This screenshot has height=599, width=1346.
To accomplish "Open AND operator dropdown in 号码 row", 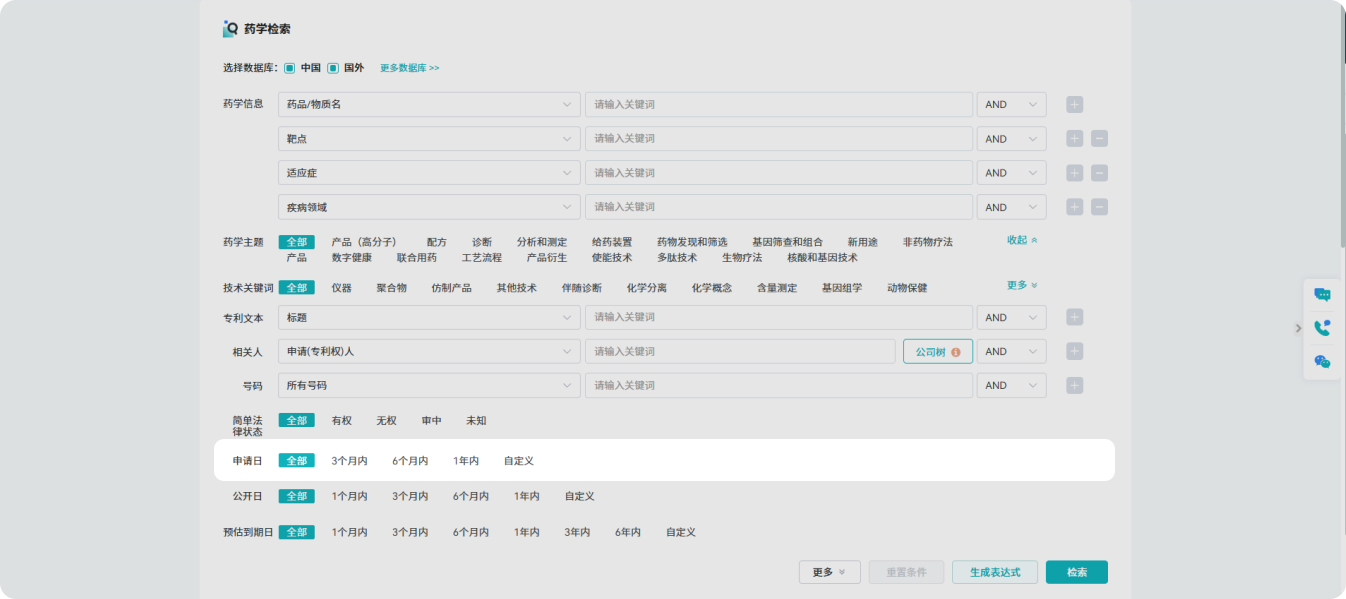I will [x=1011, y=385].
